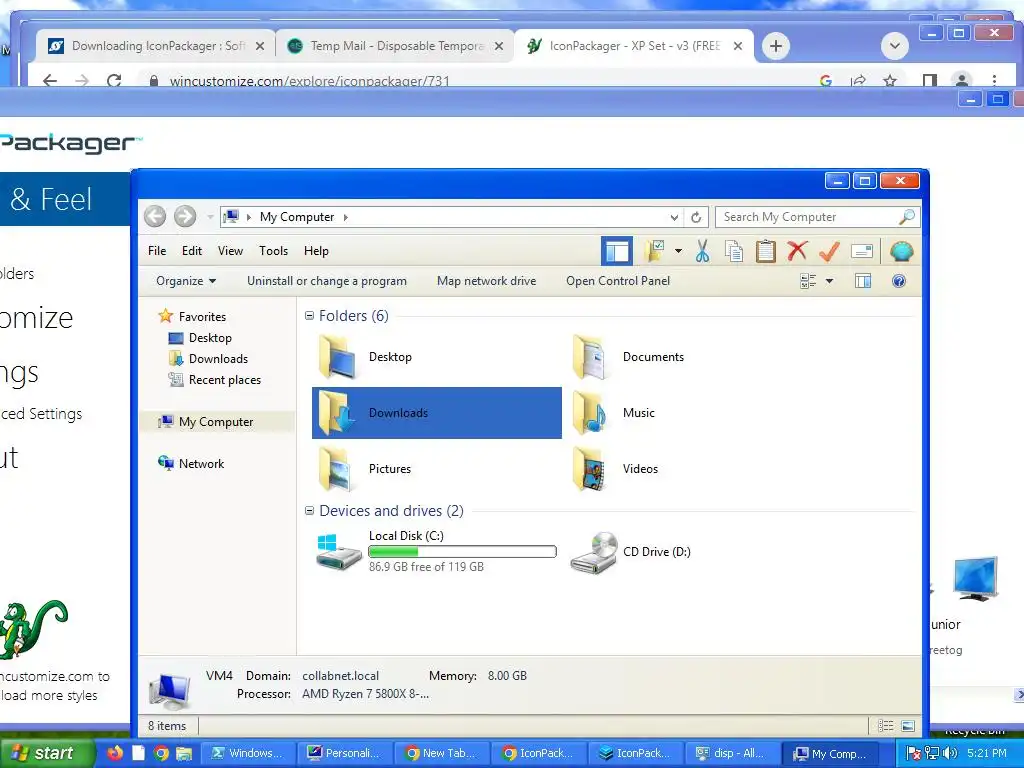Switch to Temp Mail Chrome tab

coord(395,46)
